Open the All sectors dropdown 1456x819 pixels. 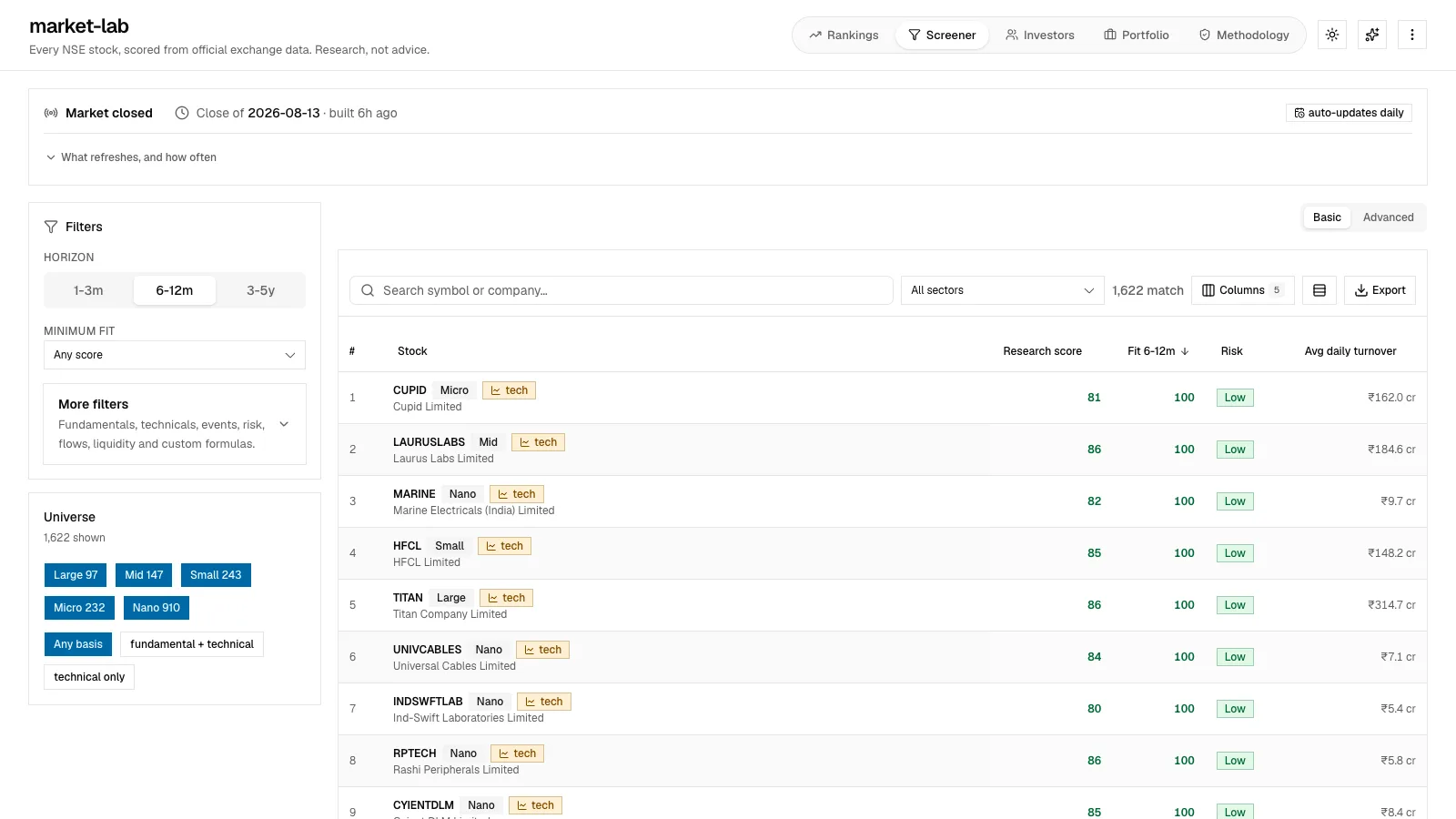pos(1003,290)
